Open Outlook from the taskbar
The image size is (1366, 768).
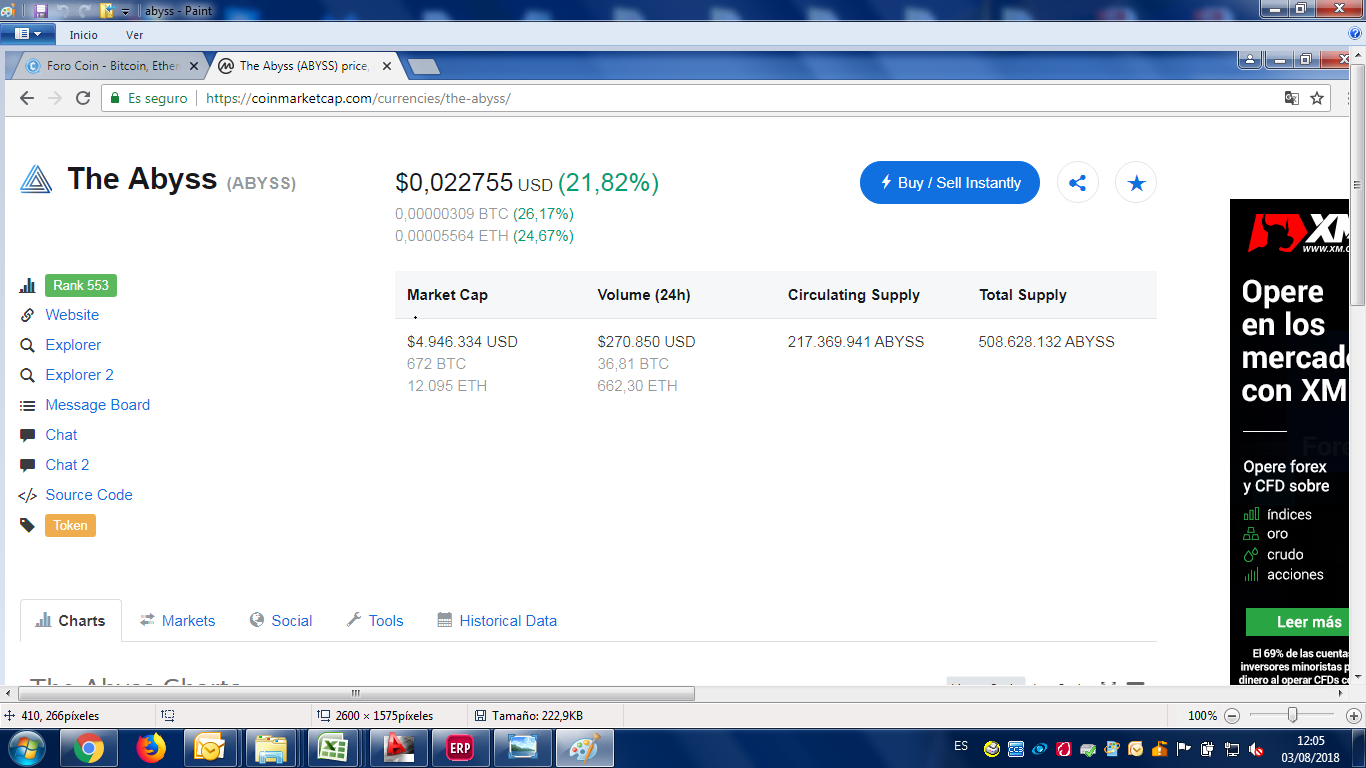(x=210, y=748)
